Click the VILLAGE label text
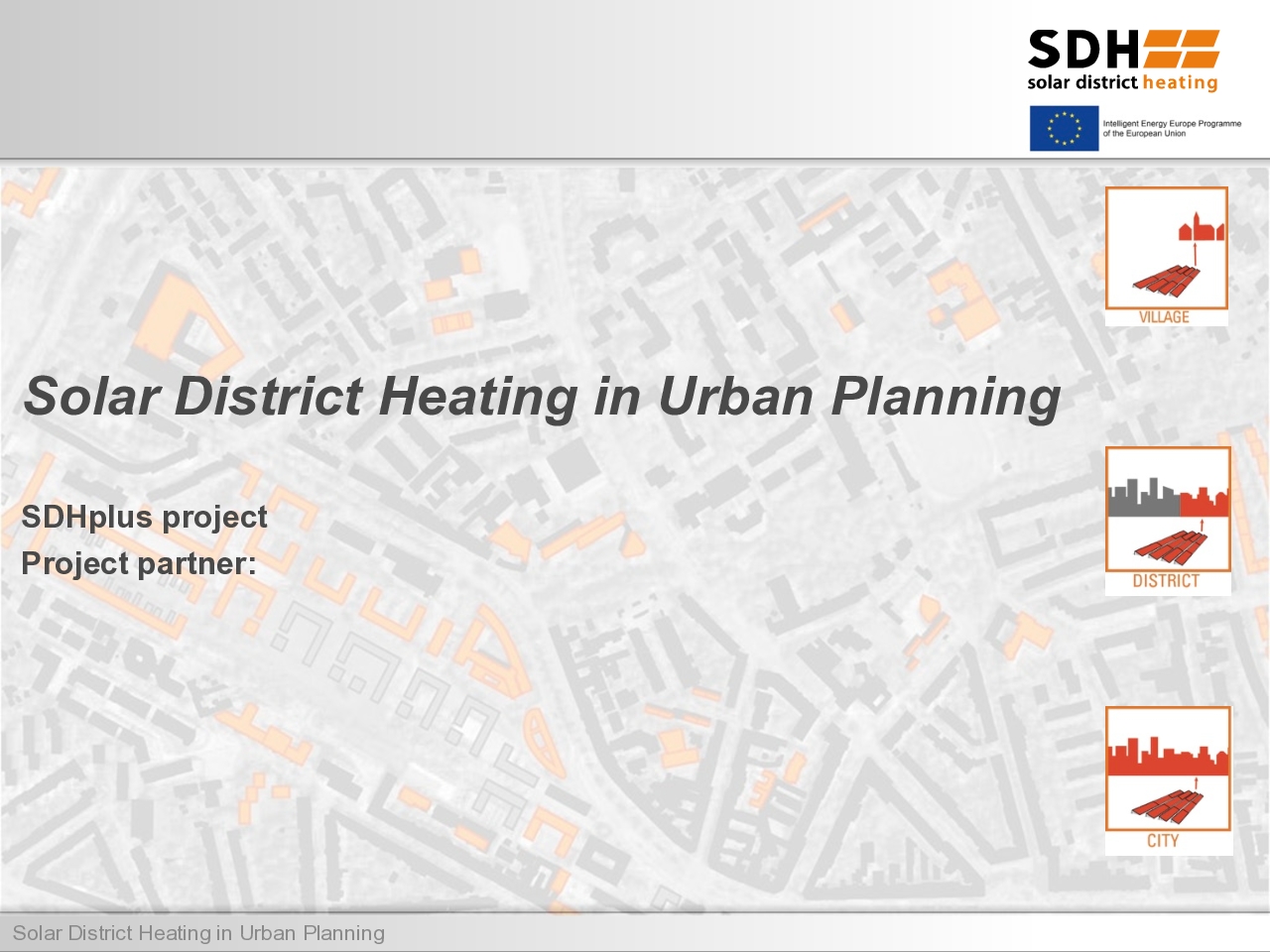The width and height of the screenshot is (1270, 952). coord(1164,317)
